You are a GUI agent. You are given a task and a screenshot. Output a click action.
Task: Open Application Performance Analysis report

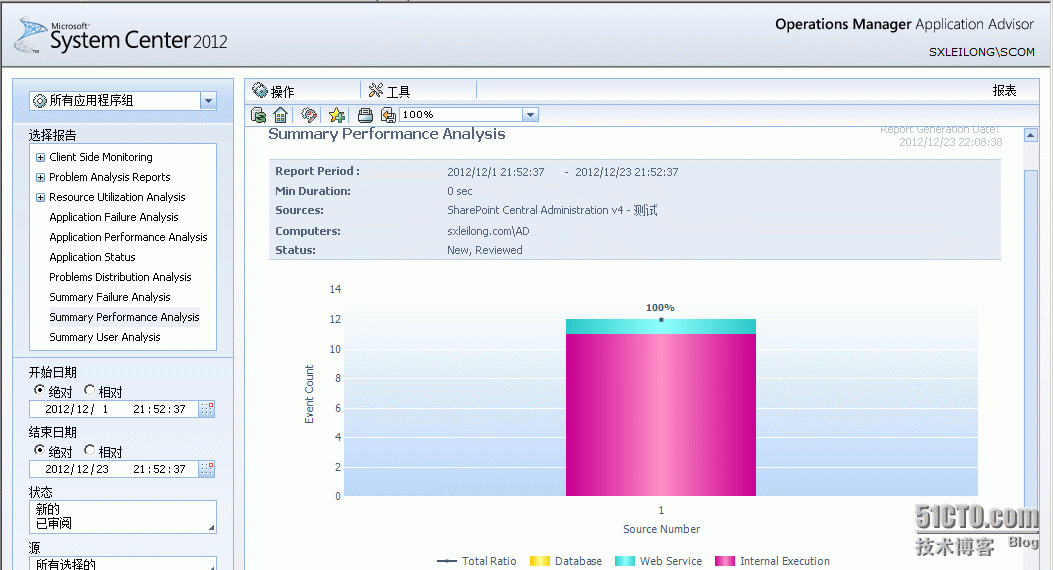click(x=128, y=237)
